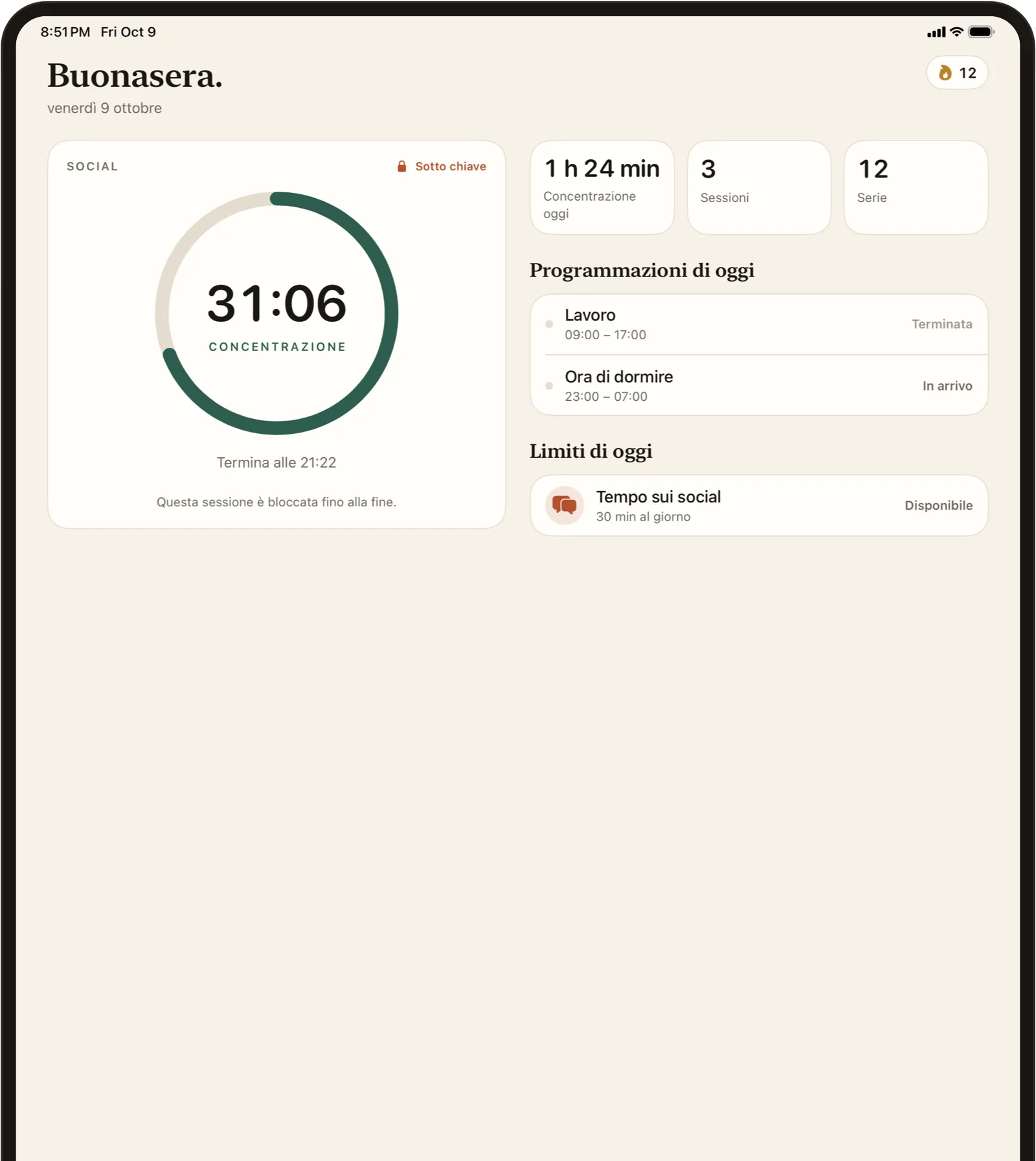Tap the Sotto chiave label

(451, 166)
